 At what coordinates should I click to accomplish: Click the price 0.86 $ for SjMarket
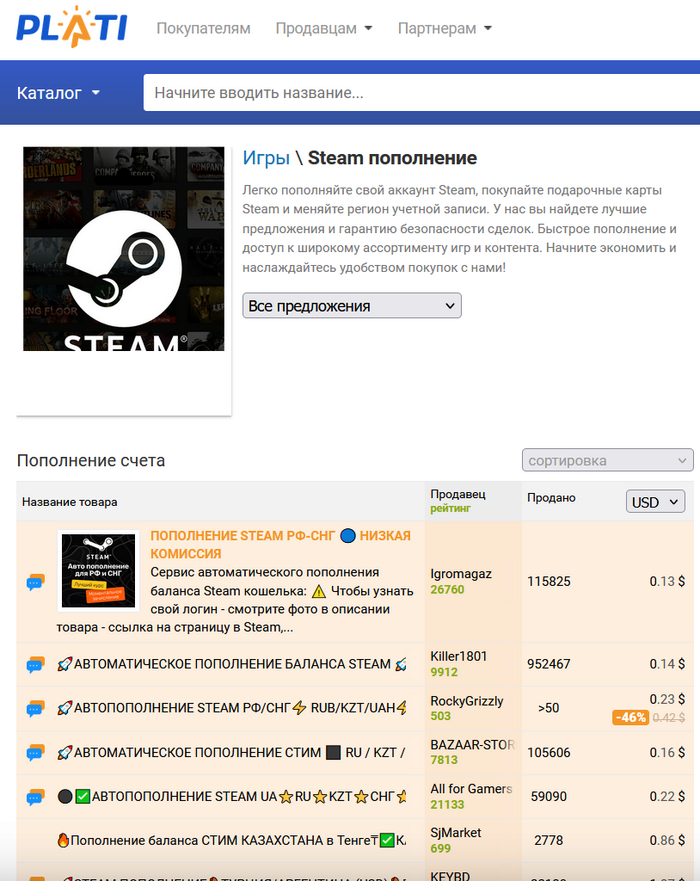click(667, 841)
